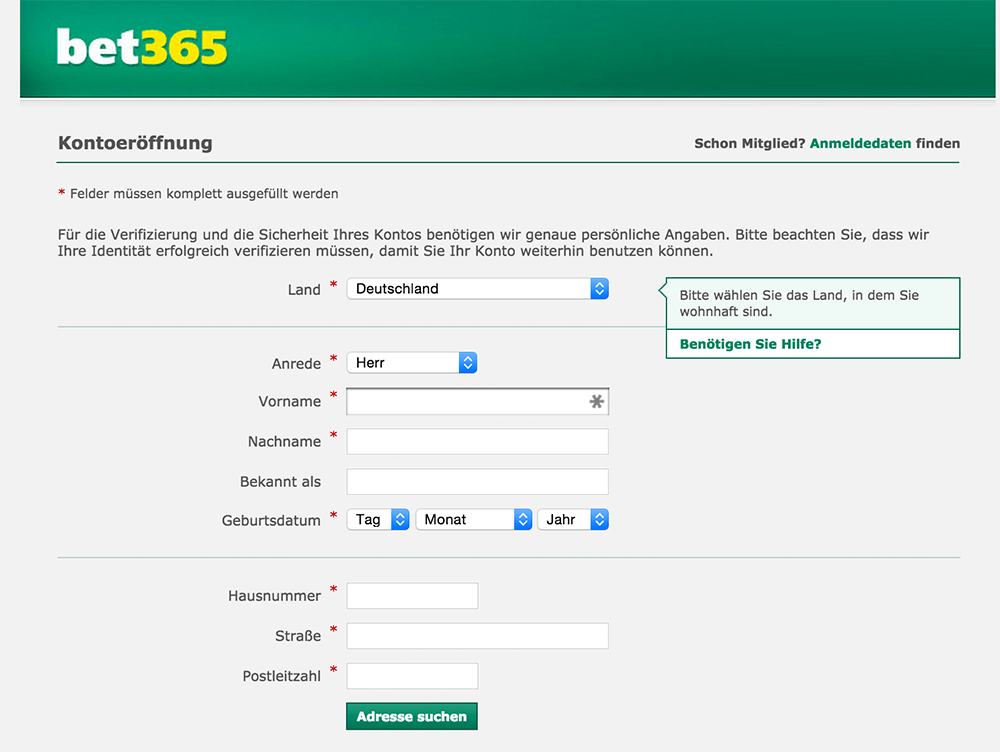Click the tooltip text 'Bitte wählen Sie das Land'
Screen dimensions: 1000x752
pos(799,304)
